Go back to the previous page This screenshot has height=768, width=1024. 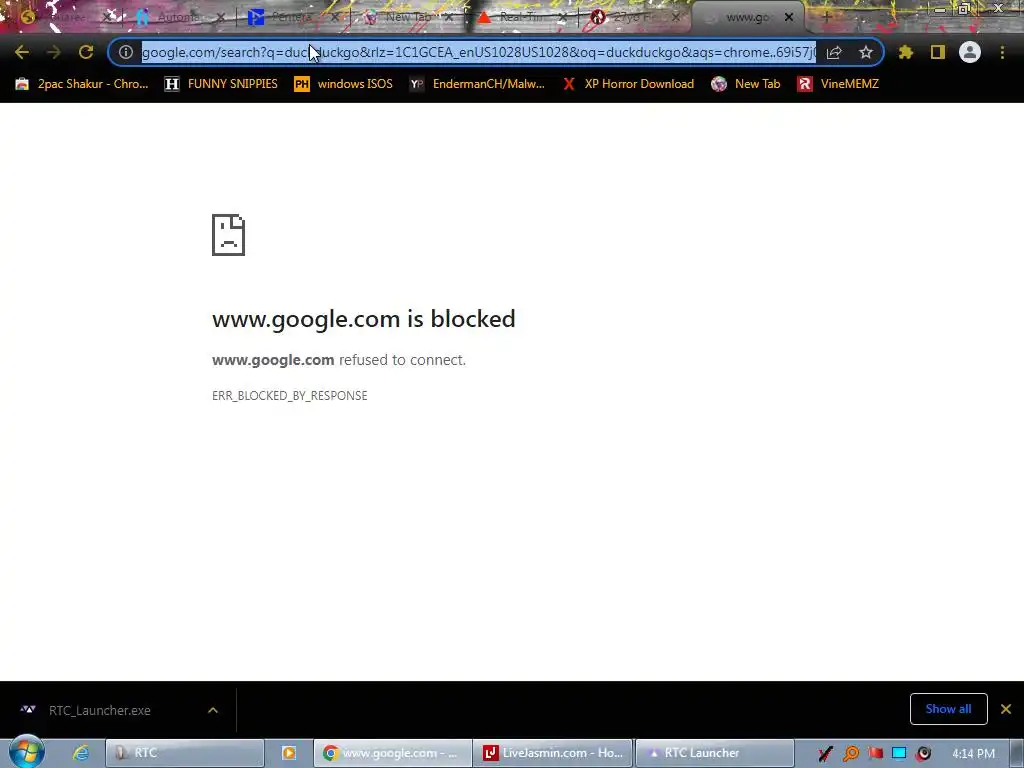coord(22,52)
